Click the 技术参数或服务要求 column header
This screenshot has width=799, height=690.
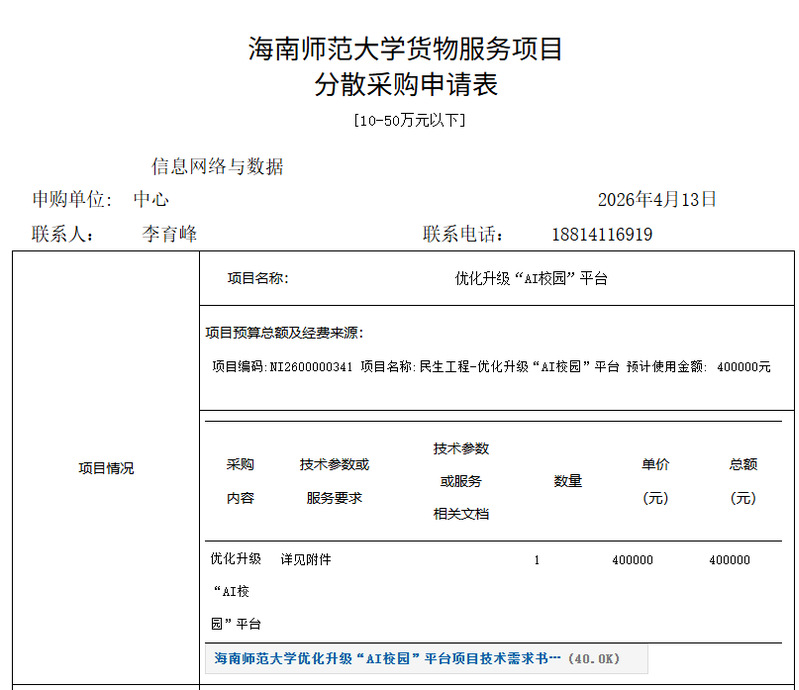[334, 481]
